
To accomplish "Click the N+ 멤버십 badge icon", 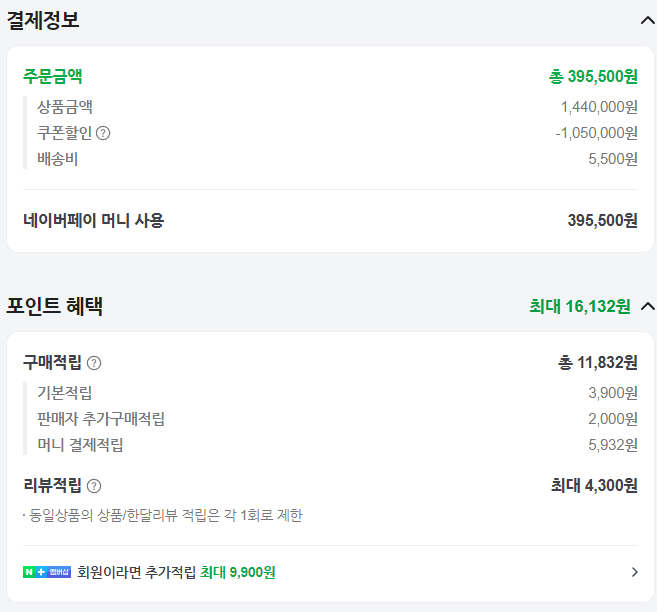I will [47, 572].
